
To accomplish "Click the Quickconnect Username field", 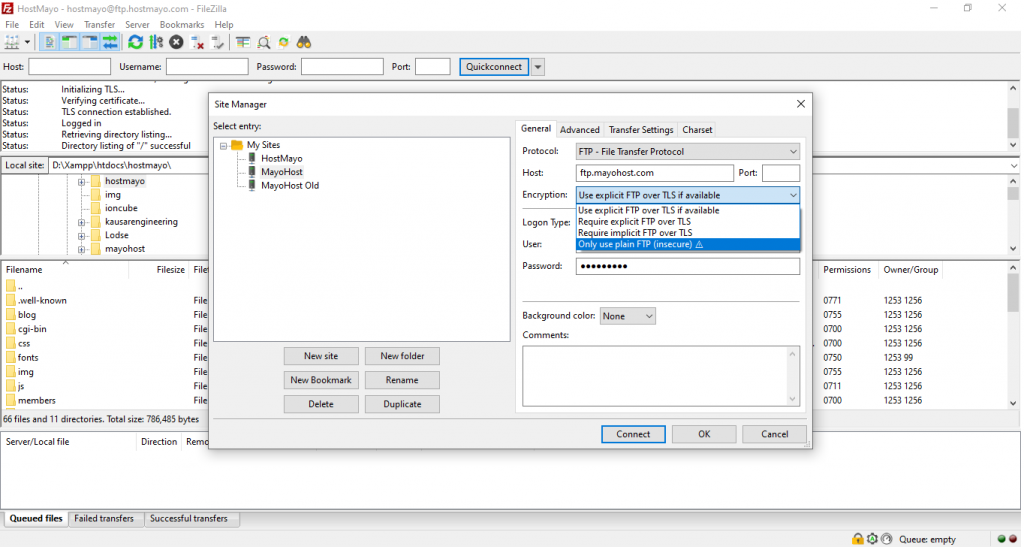I will click(207, 67).
